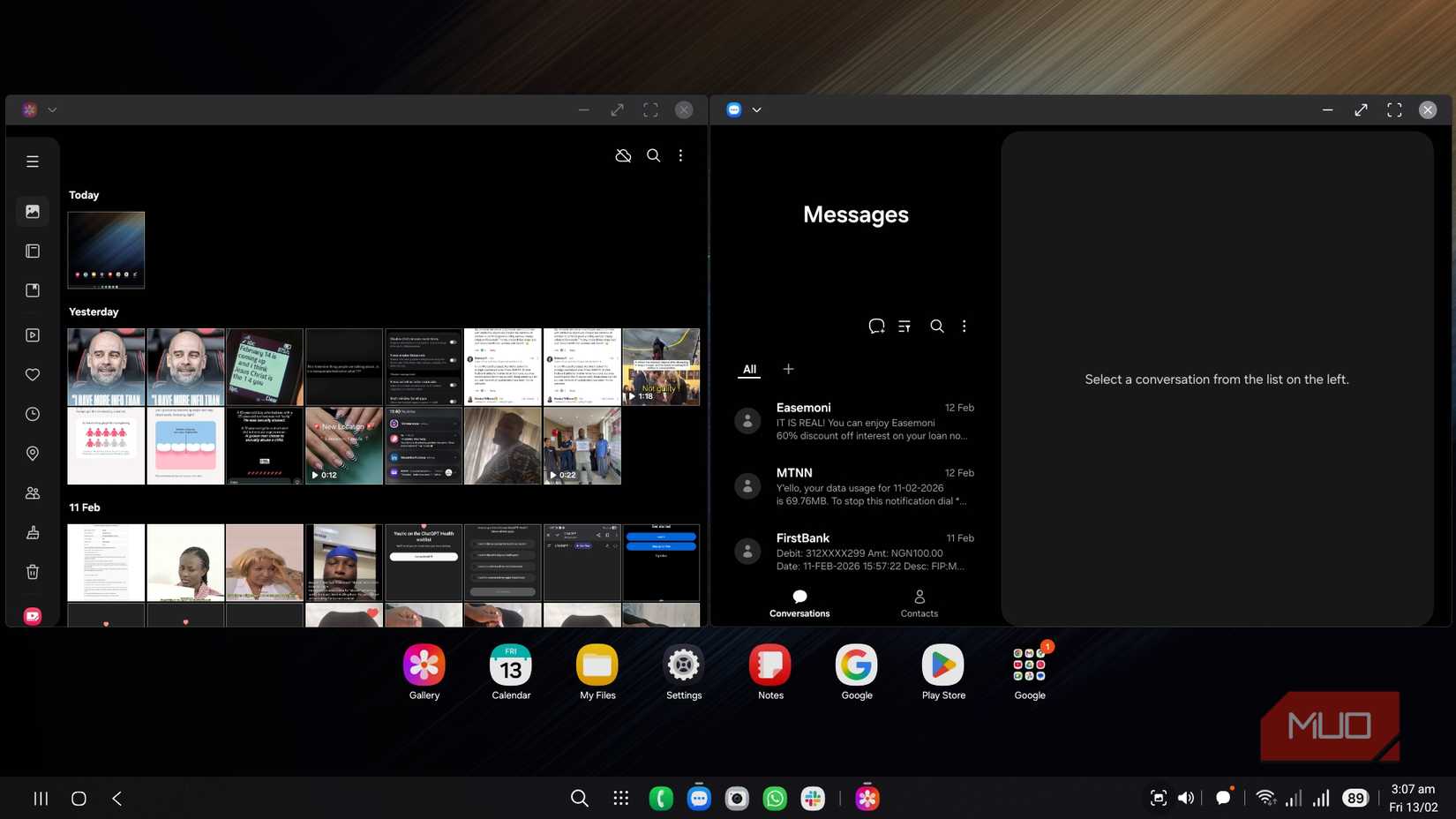The height and width of the screenshot is (819, 1456).
Task: Open WhatsApp in taskbar
Action: coord(775,799)
